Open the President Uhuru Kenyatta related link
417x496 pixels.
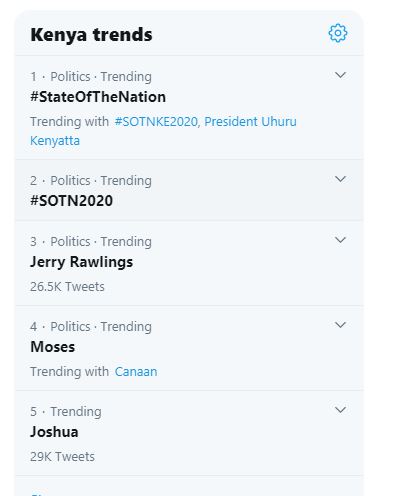(x=163, y=131)
